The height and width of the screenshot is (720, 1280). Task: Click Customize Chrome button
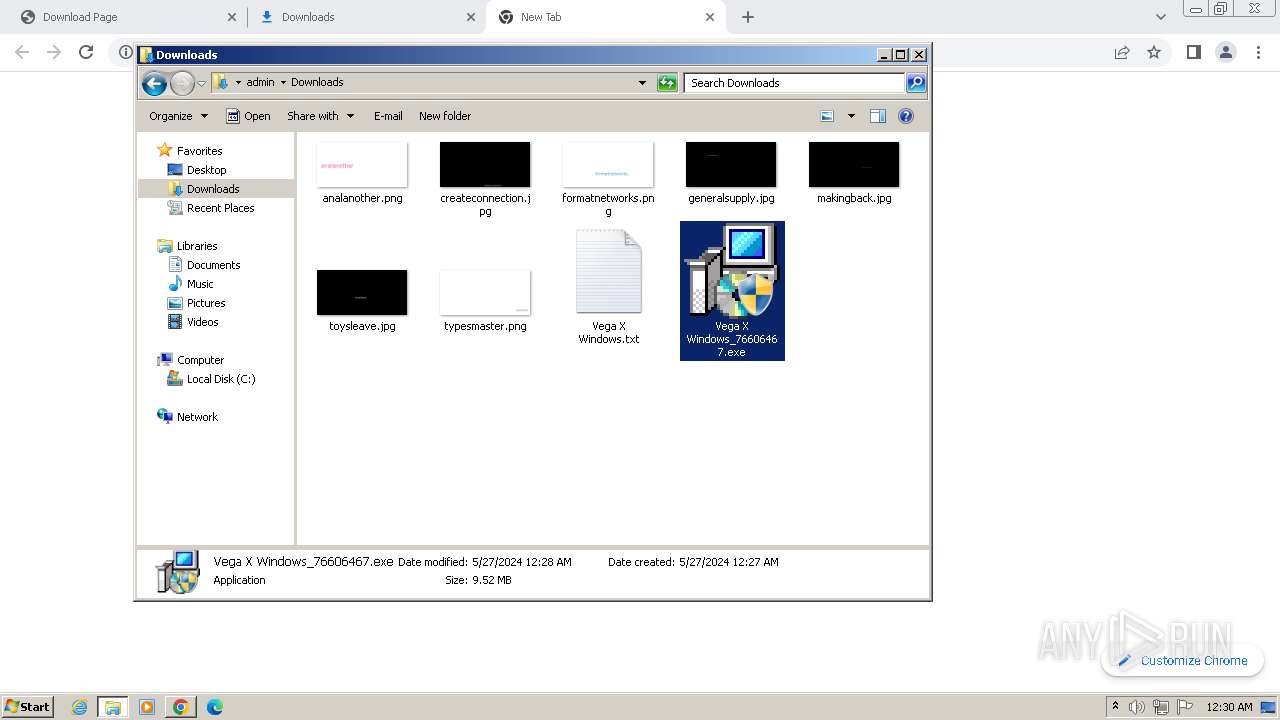(1183, 660)
